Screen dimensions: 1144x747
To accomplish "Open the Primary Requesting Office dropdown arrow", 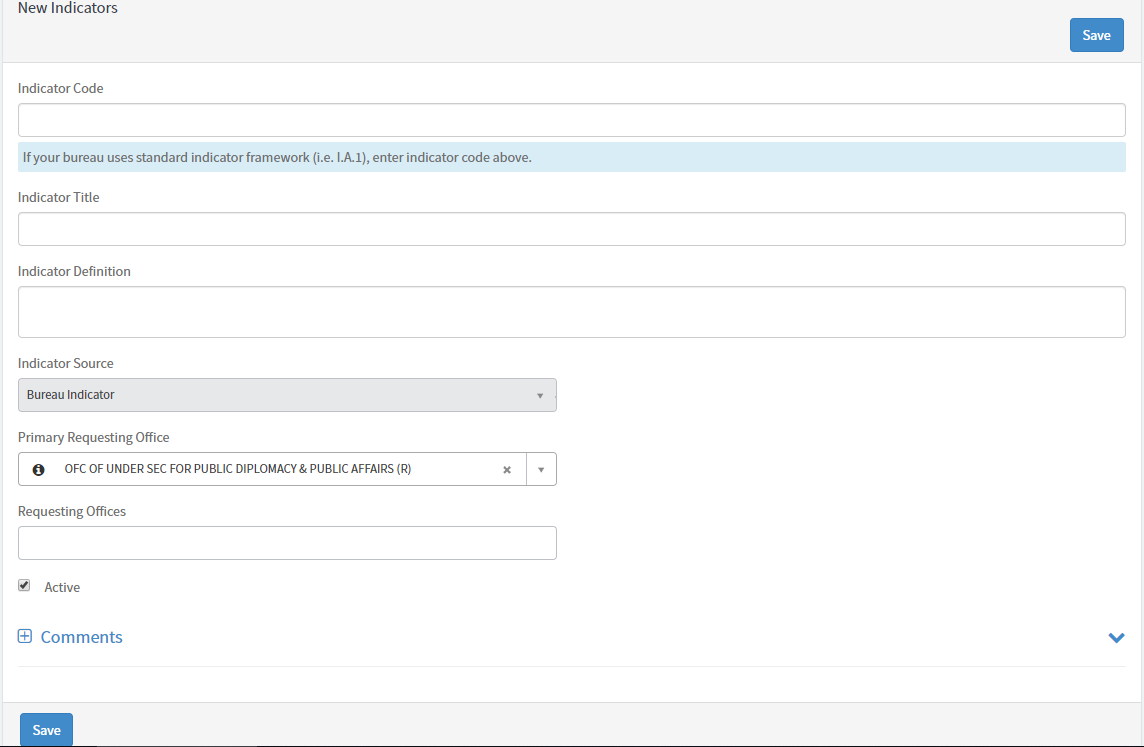I will coord(541,469).
